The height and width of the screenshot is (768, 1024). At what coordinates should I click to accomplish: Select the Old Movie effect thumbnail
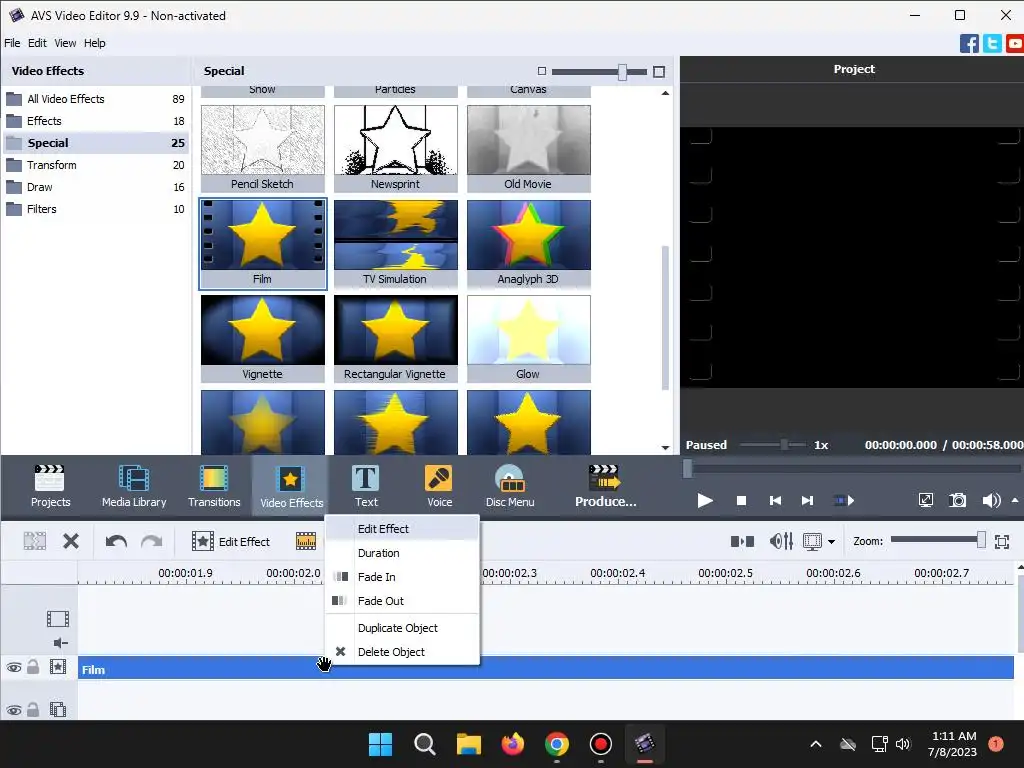528,148
